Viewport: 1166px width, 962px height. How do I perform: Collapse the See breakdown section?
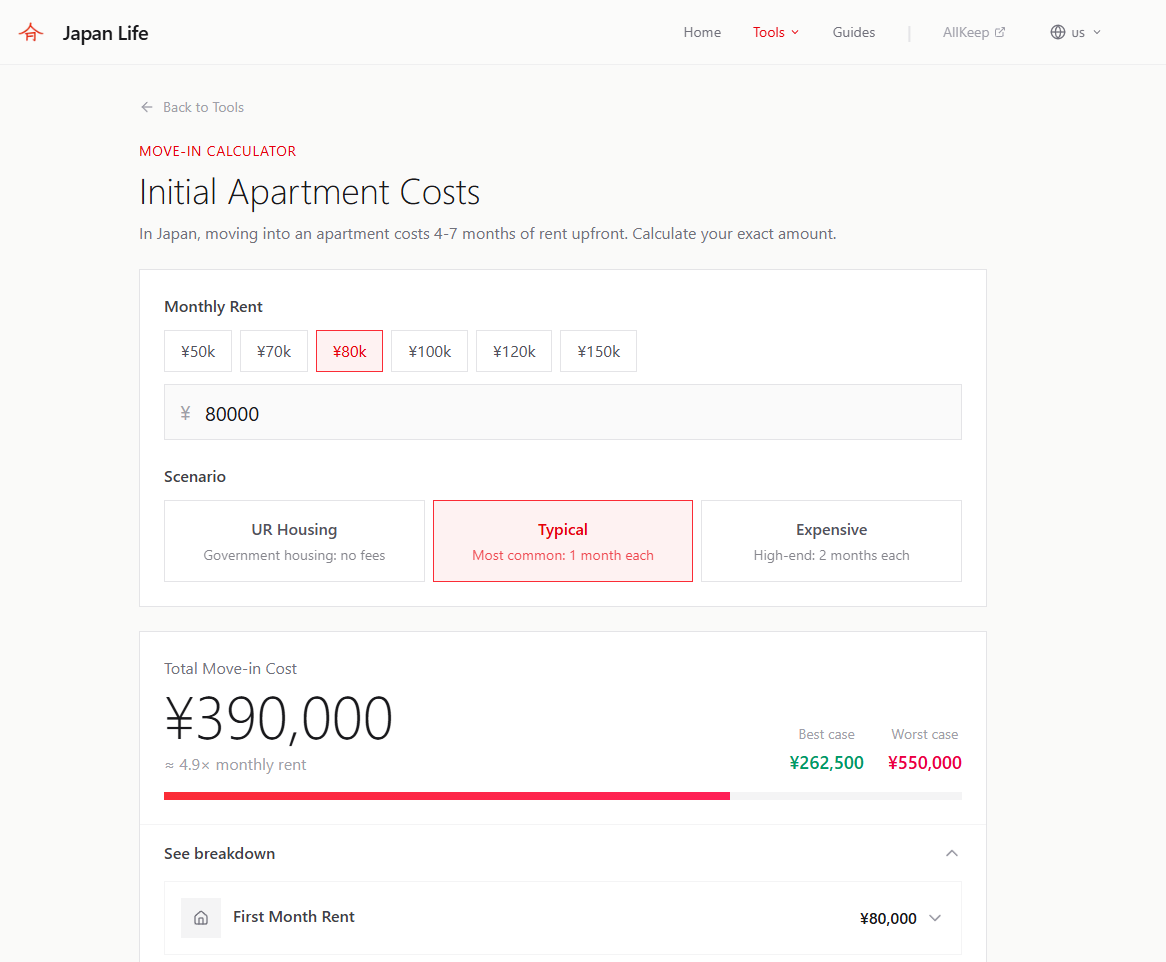(x=951, y=853)
